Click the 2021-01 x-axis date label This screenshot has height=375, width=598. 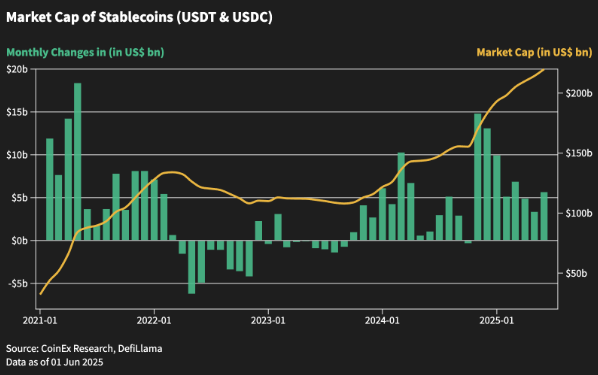[40, 320]
